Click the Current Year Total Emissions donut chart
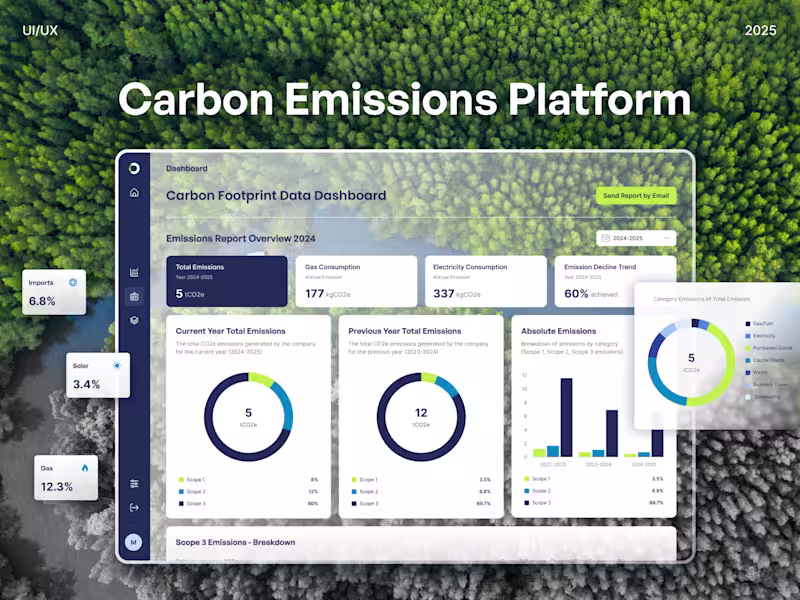Viewport: 800px width, 600px height. click(x=248, y=417)
